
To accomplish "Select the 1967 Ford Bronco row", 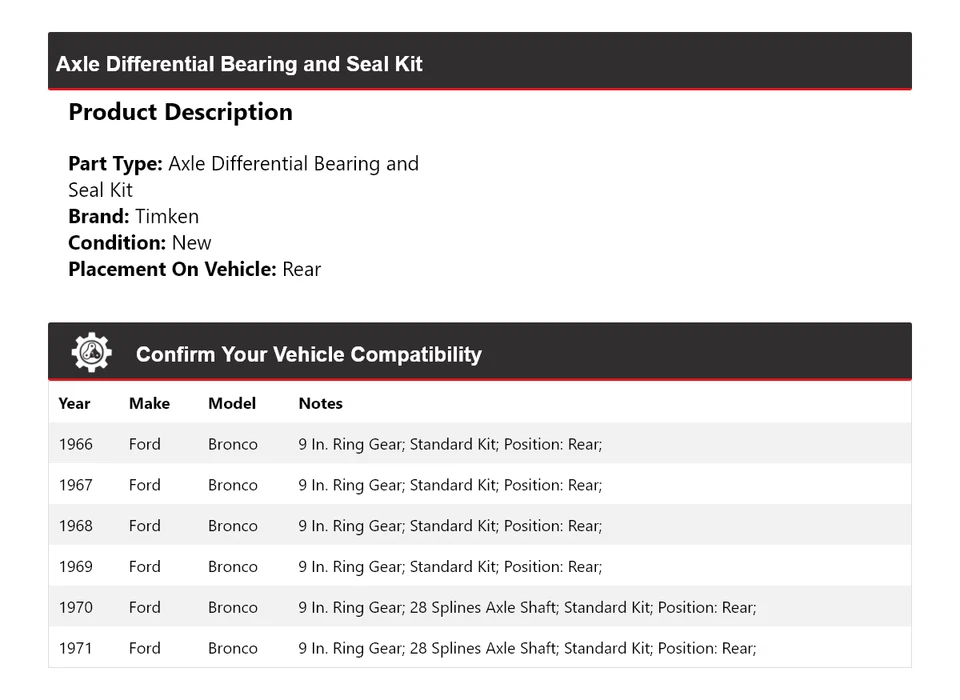I will click(x=479, y=485).
